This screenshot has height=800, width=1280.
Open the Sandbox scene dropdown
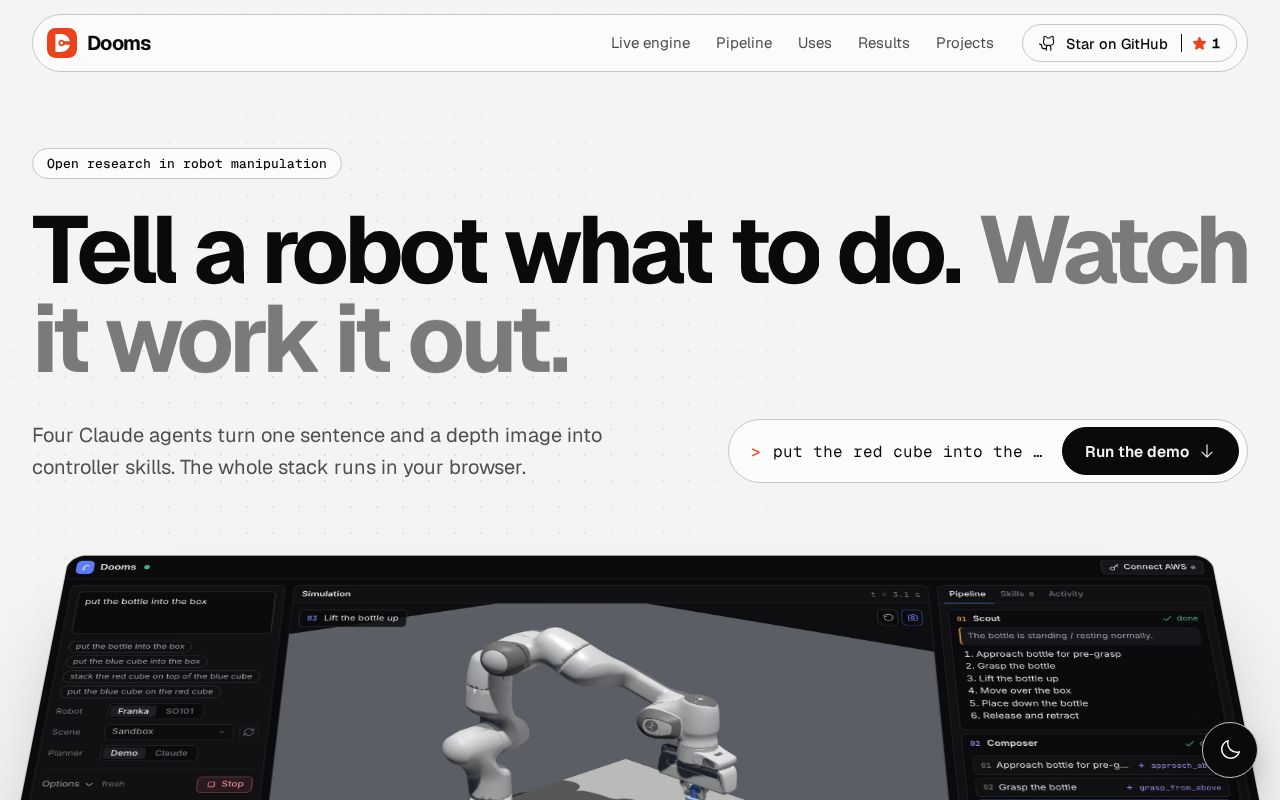(169, 732)
